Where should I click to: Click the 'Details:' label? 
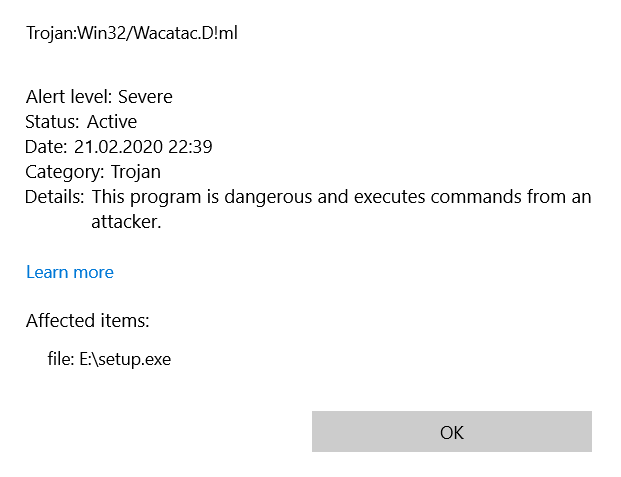55,197
